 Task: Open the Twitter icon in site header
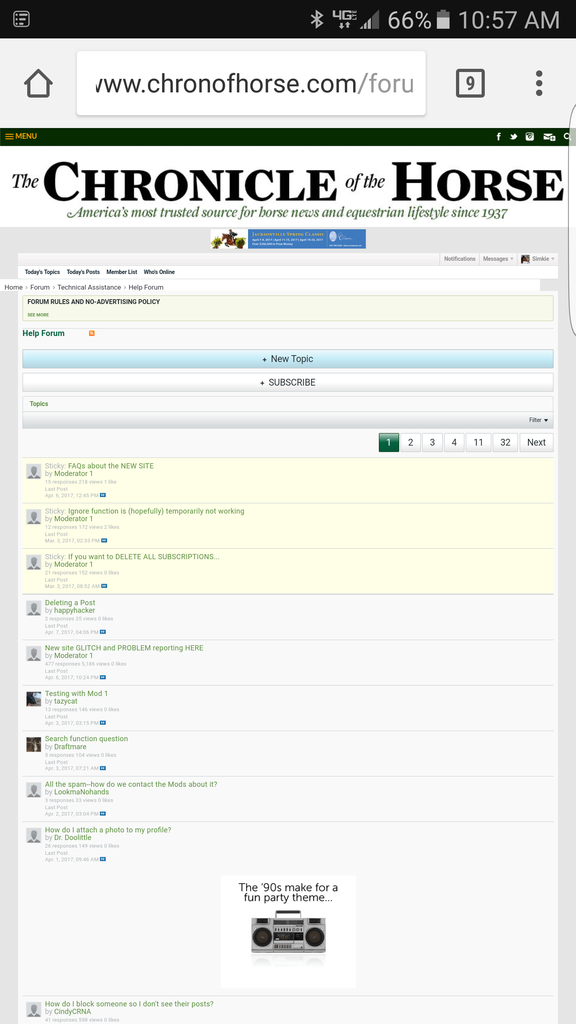[x=513, y=136]
